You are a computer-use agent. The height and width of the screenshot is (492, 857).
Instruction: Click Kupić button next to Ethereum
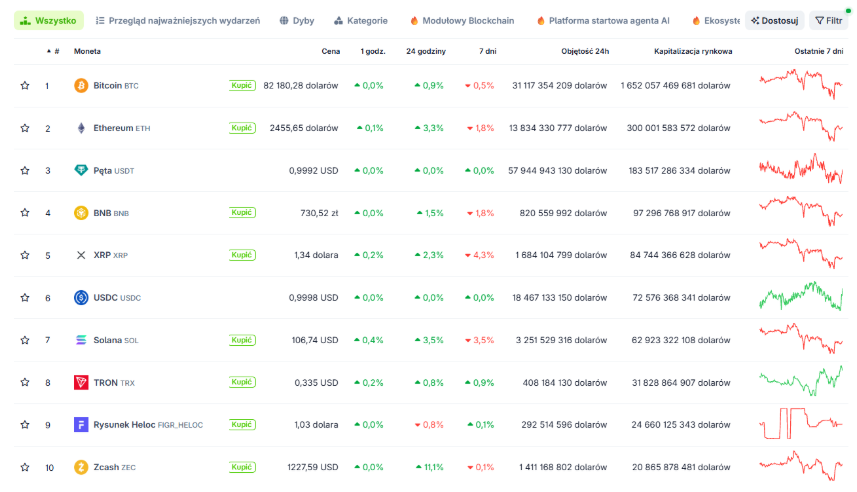click(x=242, y=128)
